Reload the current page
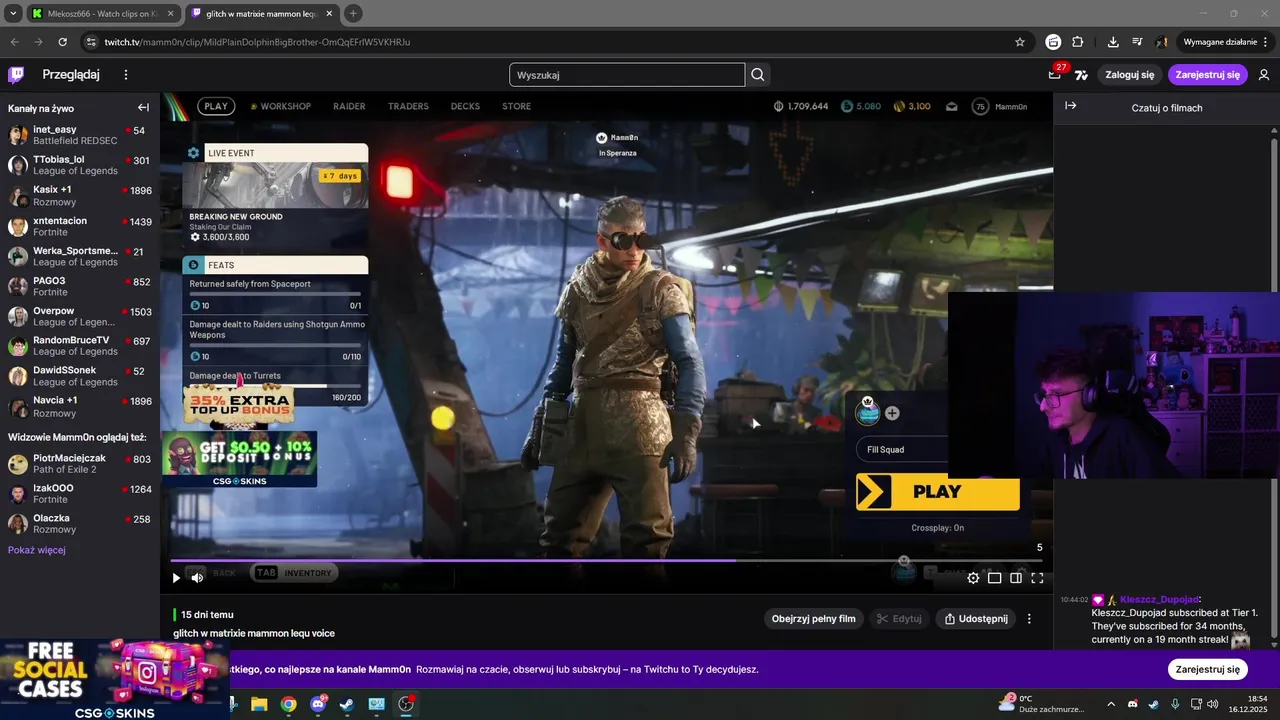 click(x=62, y=42)
